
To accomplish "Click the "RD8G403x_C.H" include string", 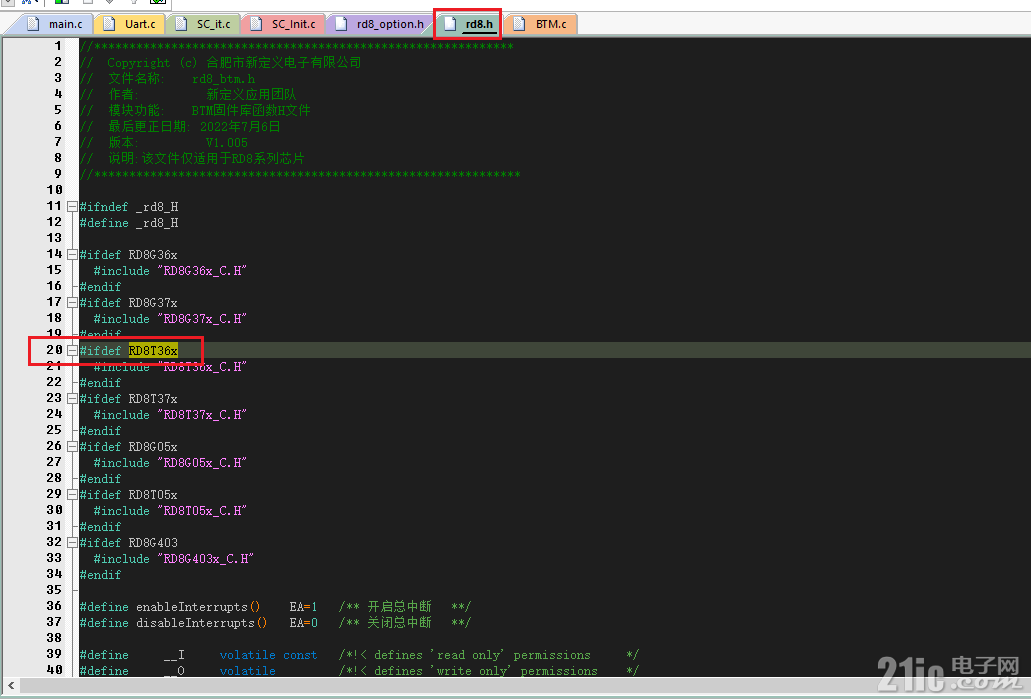I will pyautogui.click(x=204, y=558).
